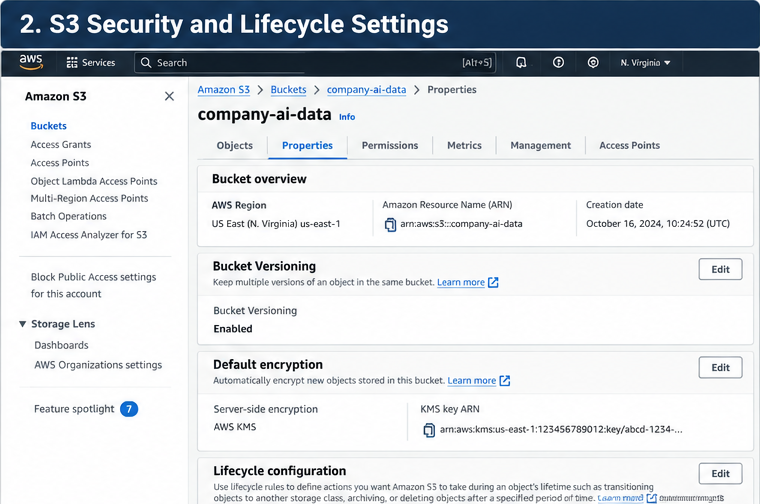The height and width of the screenshot is (504, 760).
Task: Open Learn more link under Lifecycle configuration
Action: [x=620, y=498]
